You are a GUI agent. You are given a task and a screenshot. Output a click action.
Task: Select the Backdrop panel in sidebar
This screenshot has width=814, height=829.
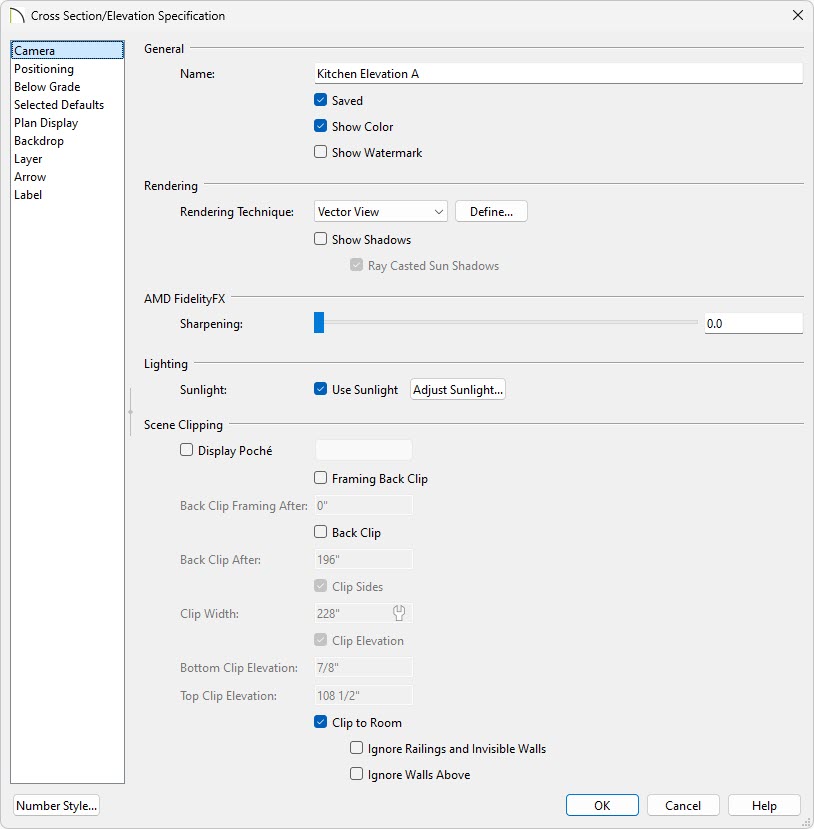tap(39, 141)
